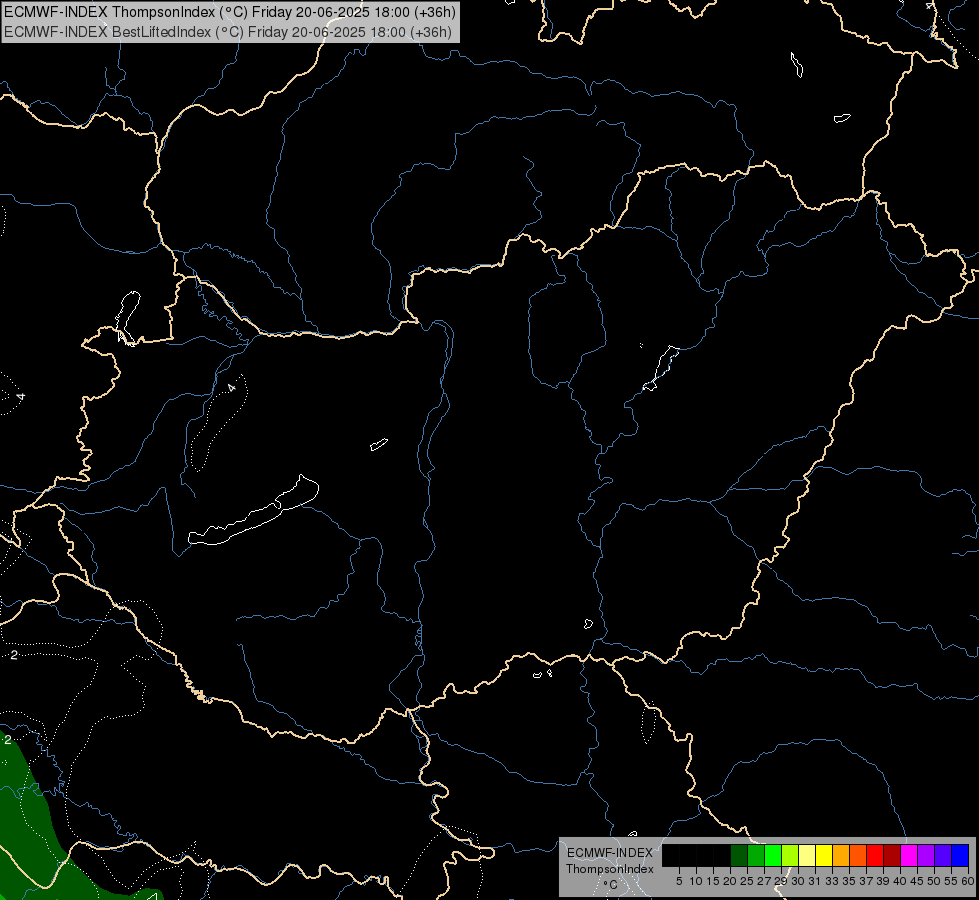Click legend tick value 33
This screenshot has height=900, width=979.
(x=832, y=881)
